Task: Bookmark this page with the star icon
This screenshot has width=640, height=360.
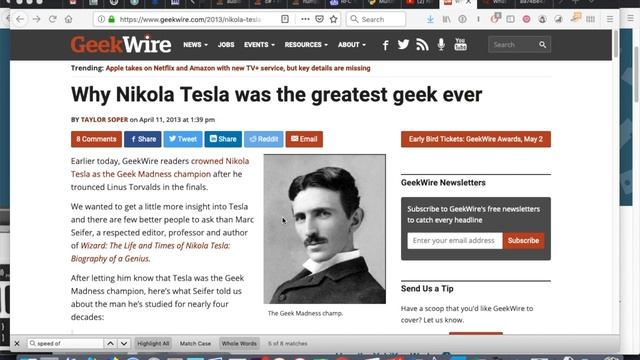Action: pos(333,19)
